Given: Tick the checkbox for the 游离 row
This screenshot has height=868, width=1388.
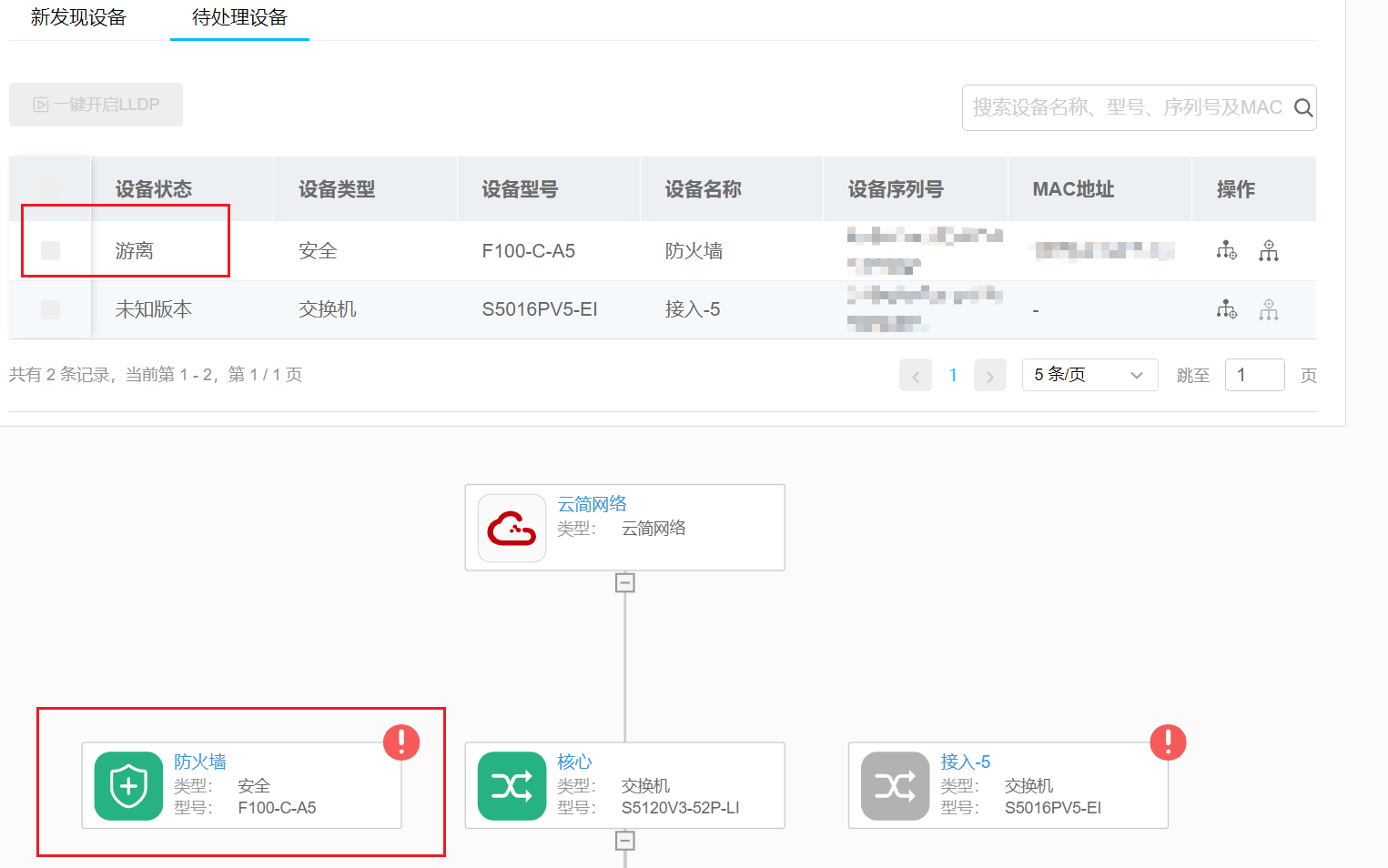Looking at the screenshot, I should coord(51,250).
